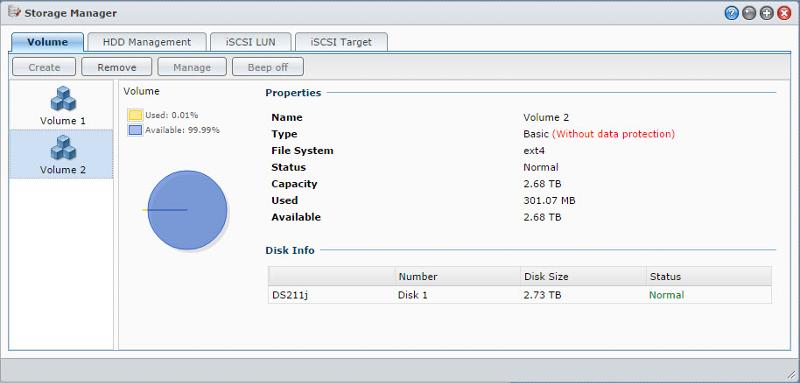
Task: Select the Volume 2 cubes icon
Action: [x=63, y=147]
